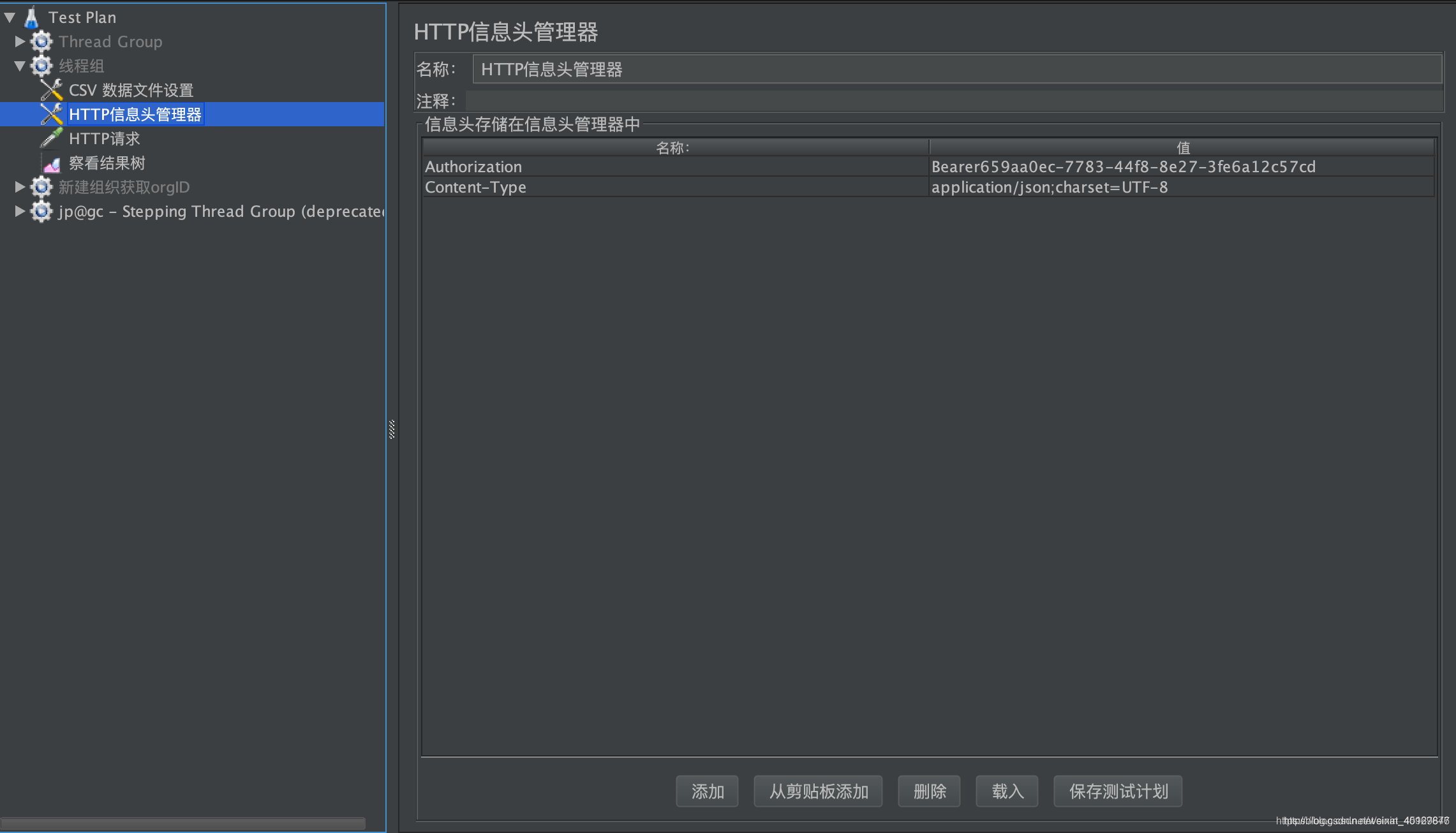
Task: Click the jp@gc Stepping Thread Group gear icon
Action: [41, 211]
